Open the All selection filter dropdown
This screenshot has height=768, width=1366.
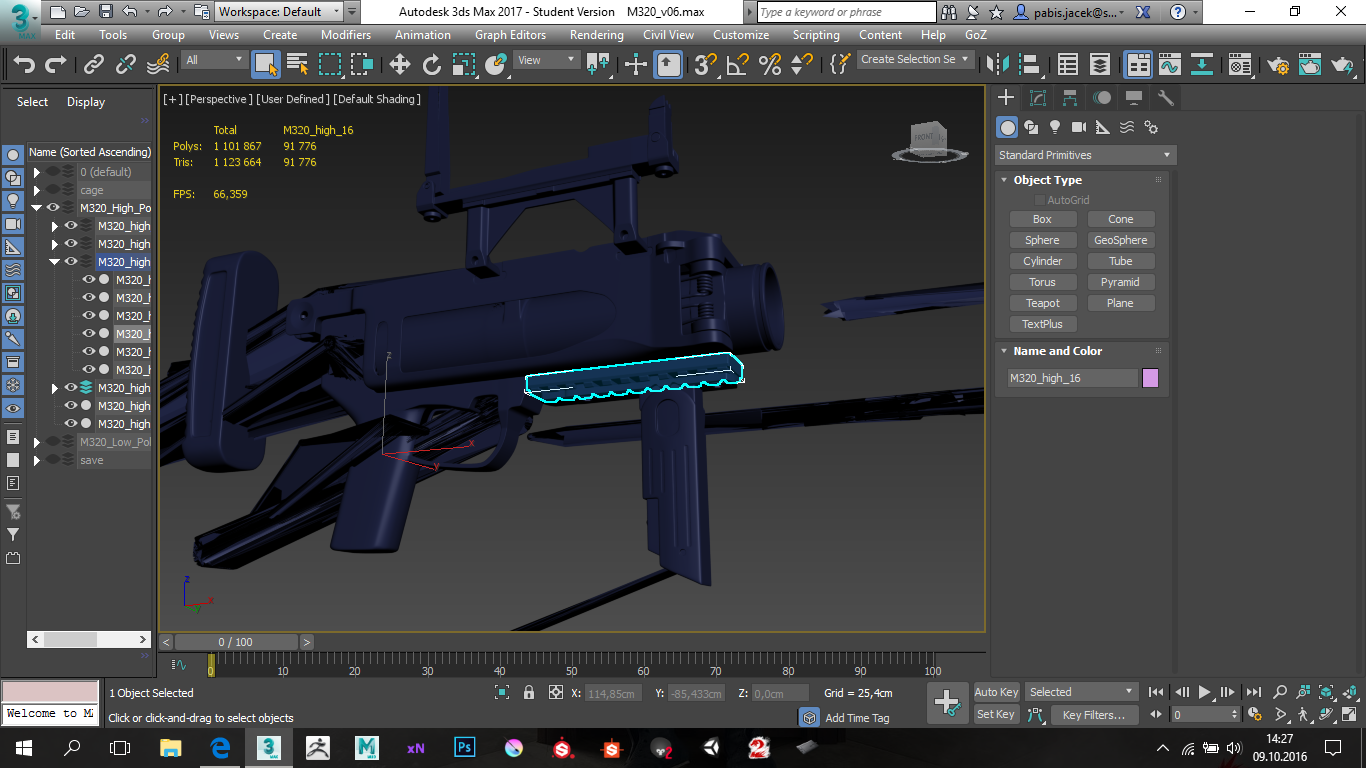pyautogui.click(x=214, y=60)
